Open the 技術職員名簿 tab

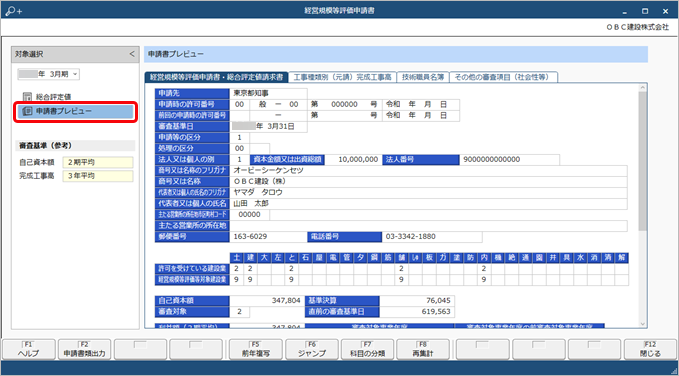423,77
